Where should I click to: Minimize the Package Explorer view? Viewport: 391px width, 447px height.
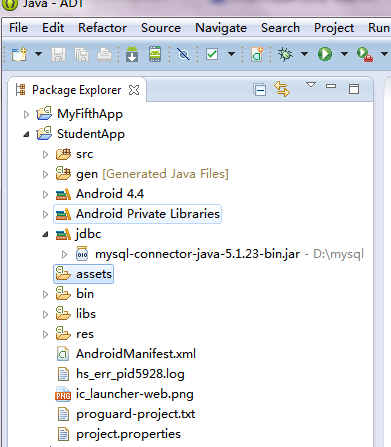(331, 86)
